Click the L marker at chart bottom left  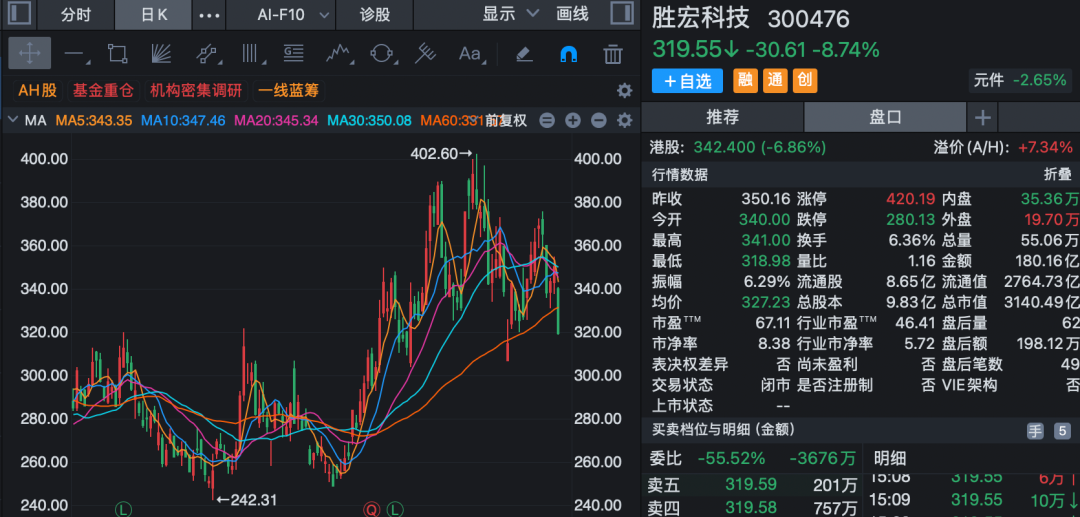(x=122, y=509)
